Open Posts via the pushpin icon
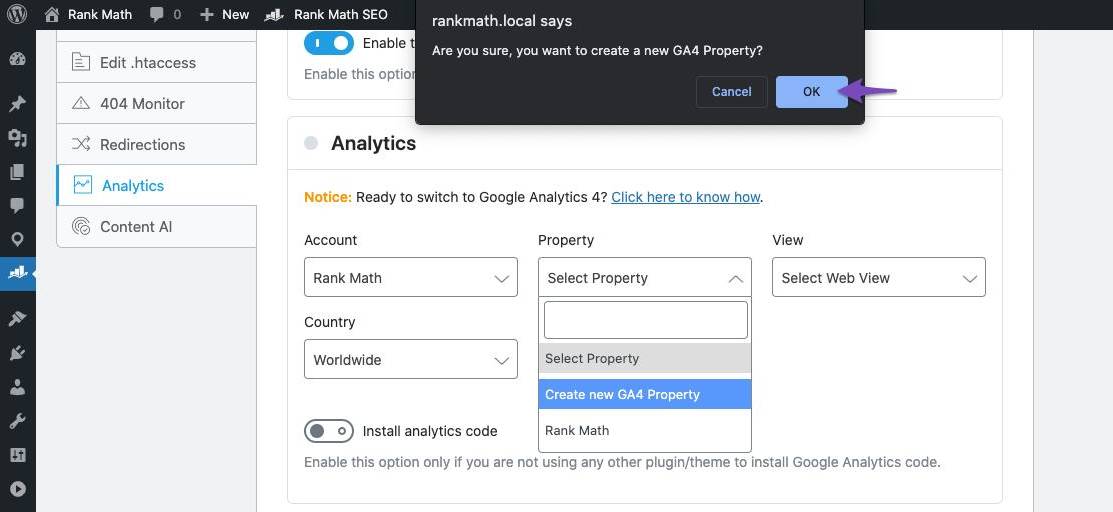The height and width of the screenshot is (512, 1113). 17,104
